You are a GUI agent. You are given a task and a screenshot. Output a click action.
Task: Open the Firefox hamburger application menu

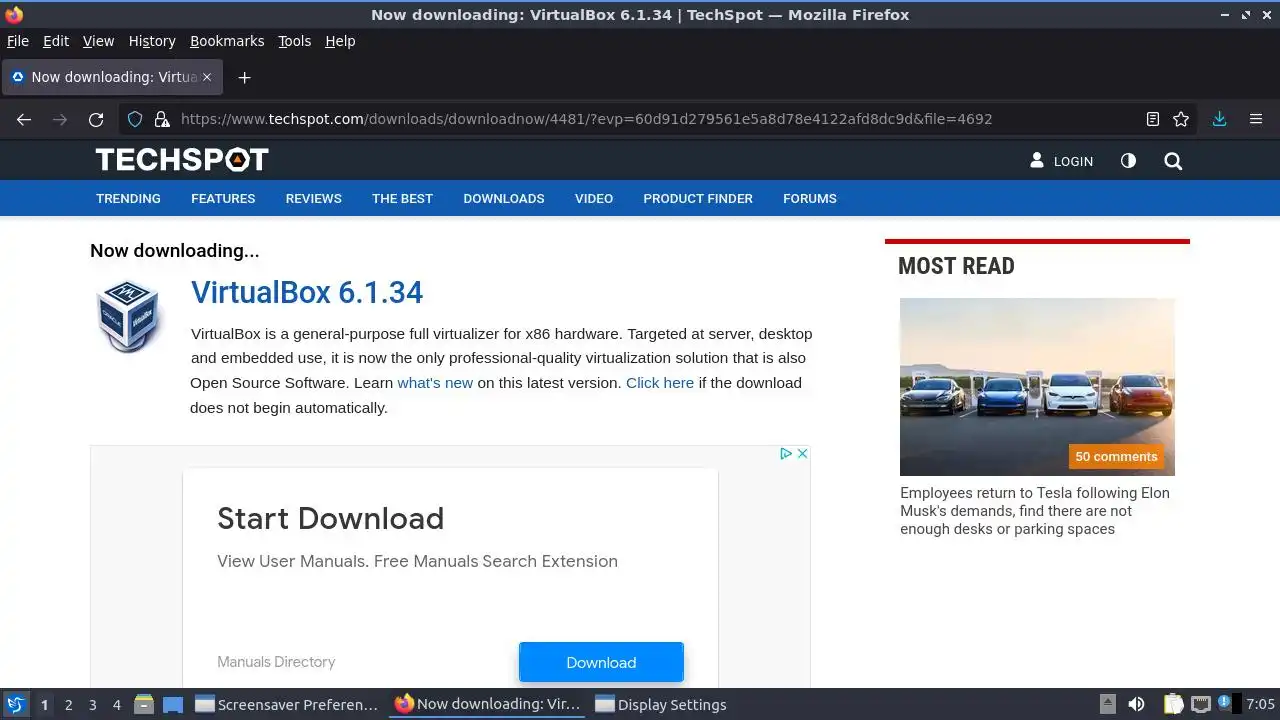tap(1256, 119)
